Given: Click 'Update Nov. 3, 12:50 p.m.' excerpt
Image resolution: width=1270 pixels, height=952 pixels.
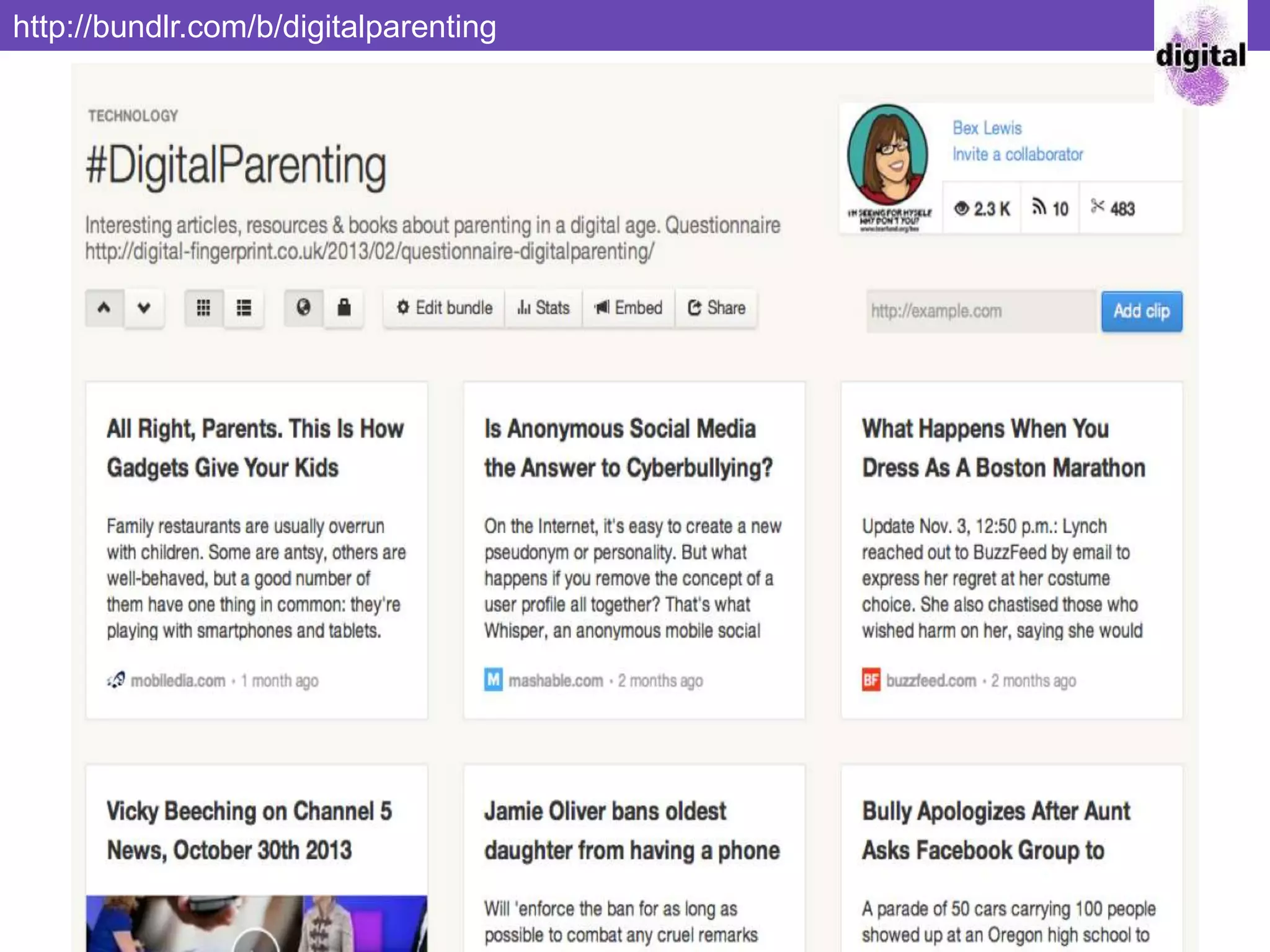Looking at the screenshot, I should pyautogui.click(x=1002, y=578).
